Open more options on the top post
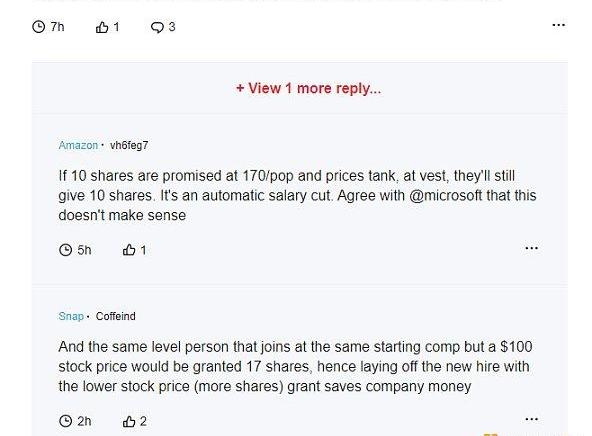The width and height of the screenshot is (592, 436). click(558, 25)
